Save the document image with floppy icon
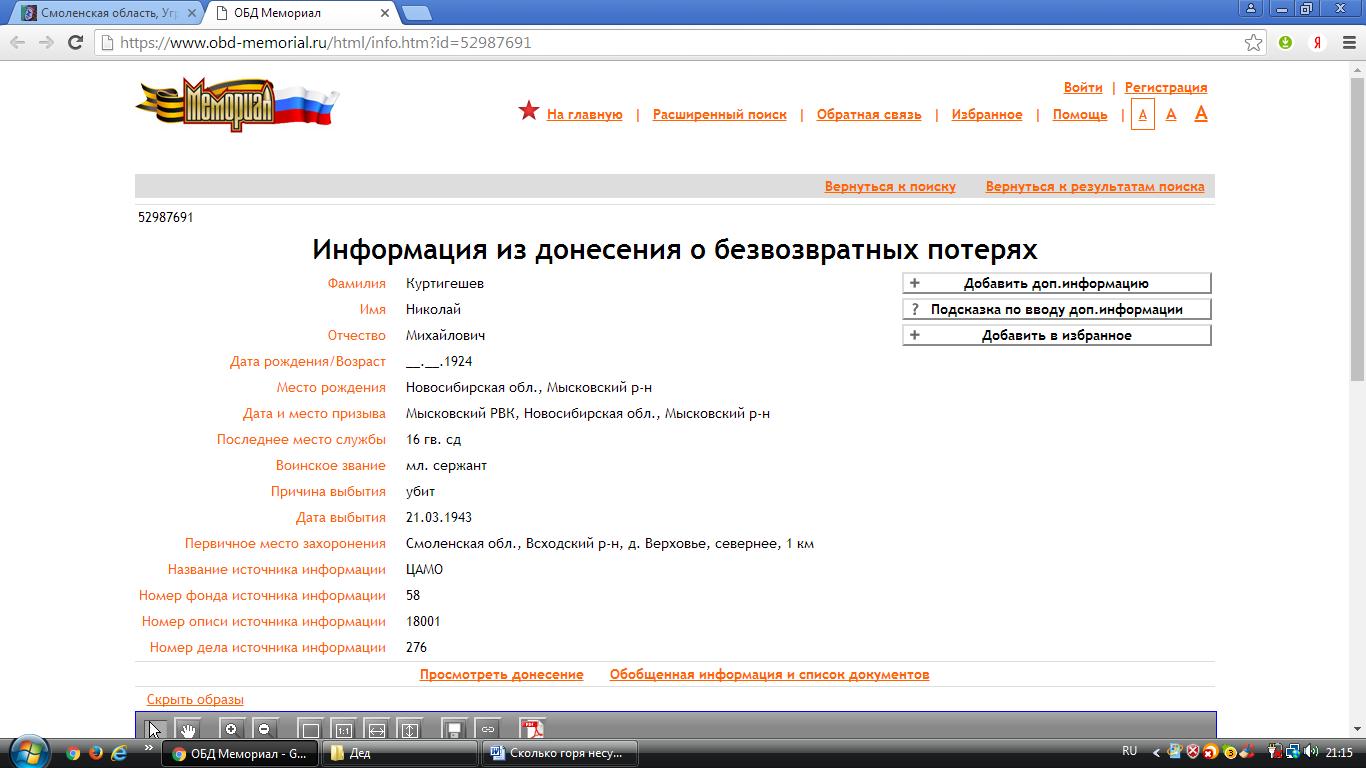This screenshot has width=1366, height=768. click(x=454, y=730)
